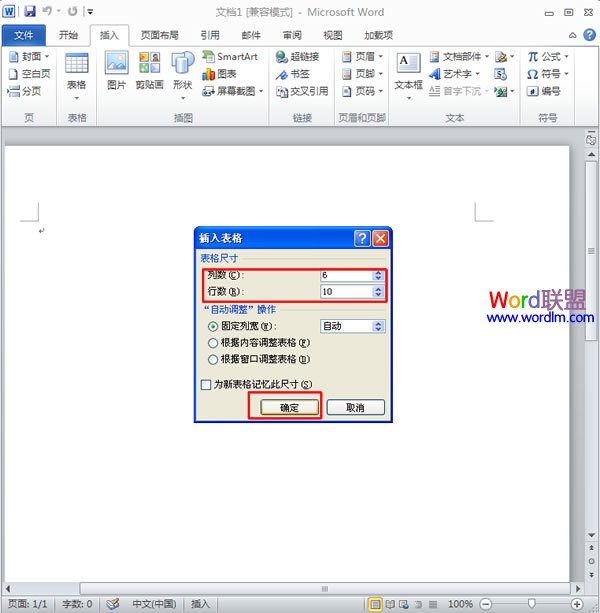Image resolution: width=600 pixels, height=613 pixels.
Task: Click OK (确定) in Insert Table dialog
Action: pos(289,408)
